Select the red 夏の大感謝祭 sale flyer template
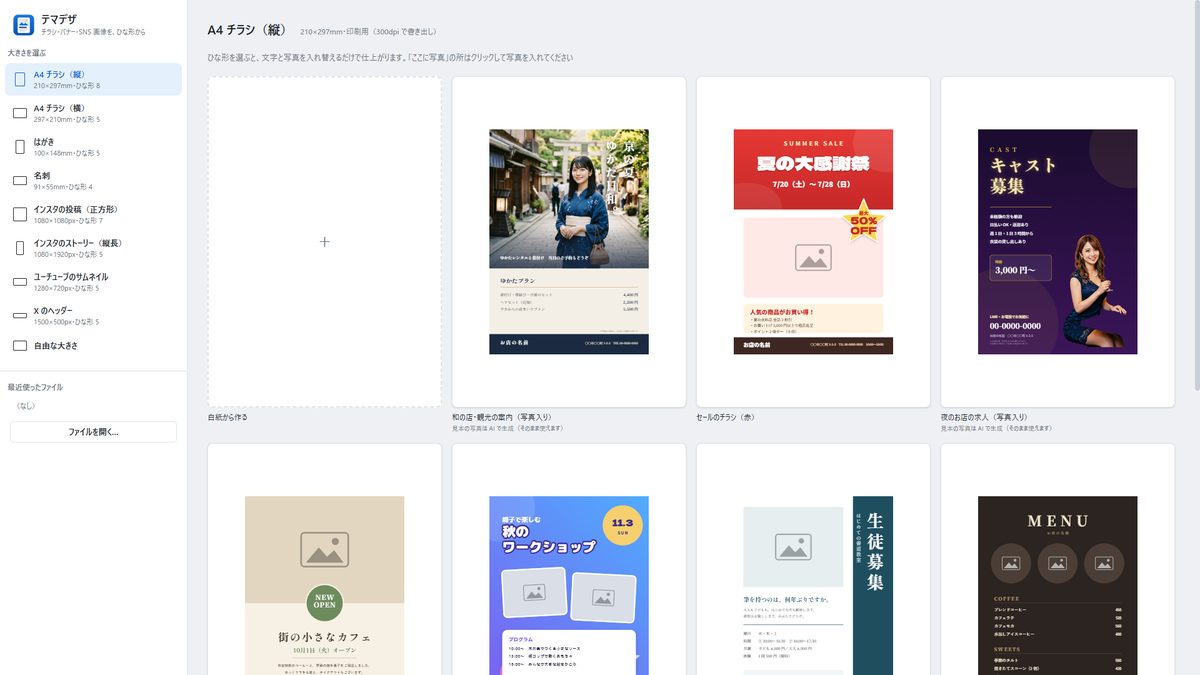 pyautogui.click(x=813, y=242)
